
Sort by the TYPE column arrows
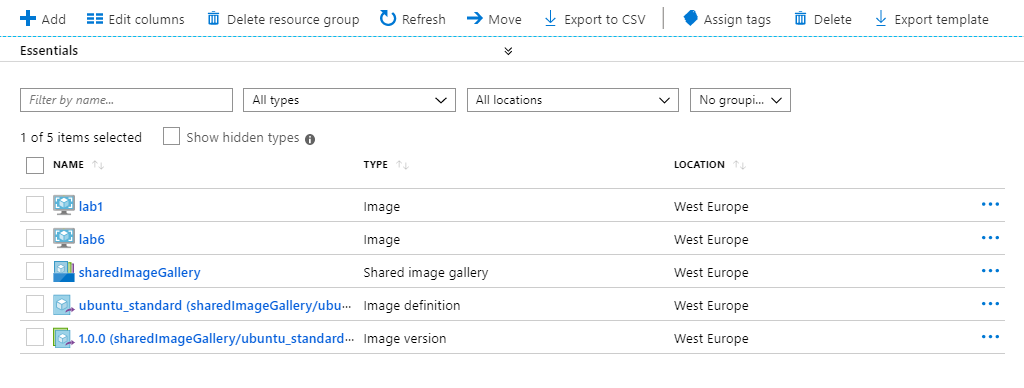(x=402, y=165)
